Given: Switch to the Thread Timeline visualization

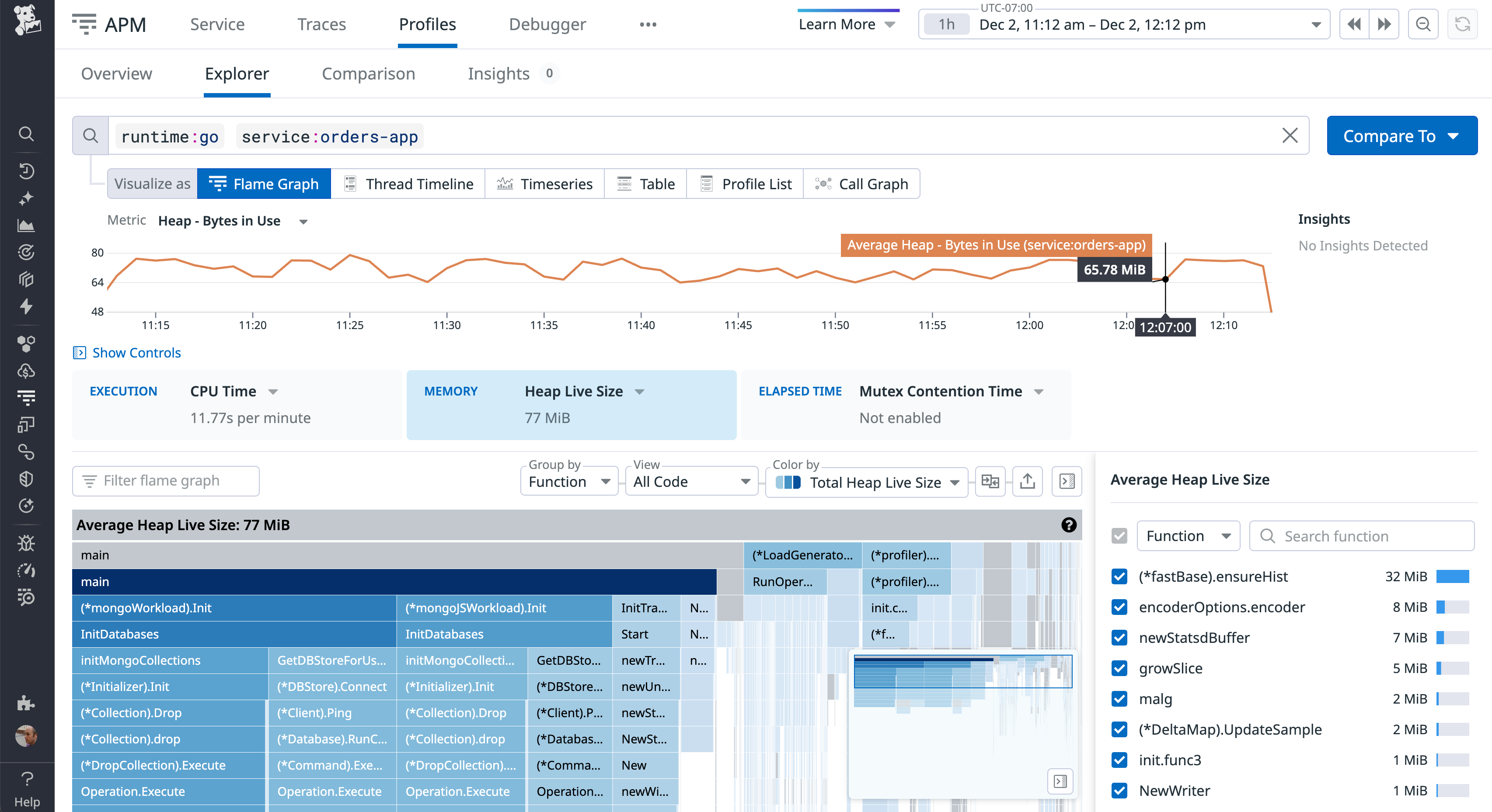Looking at the screenshot, I should pyautogui.click(x=408, y=184).
